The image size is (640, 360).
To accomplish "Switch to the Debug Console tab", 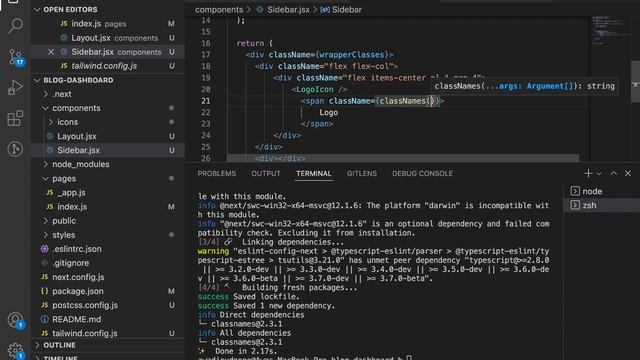I will 422,173.
